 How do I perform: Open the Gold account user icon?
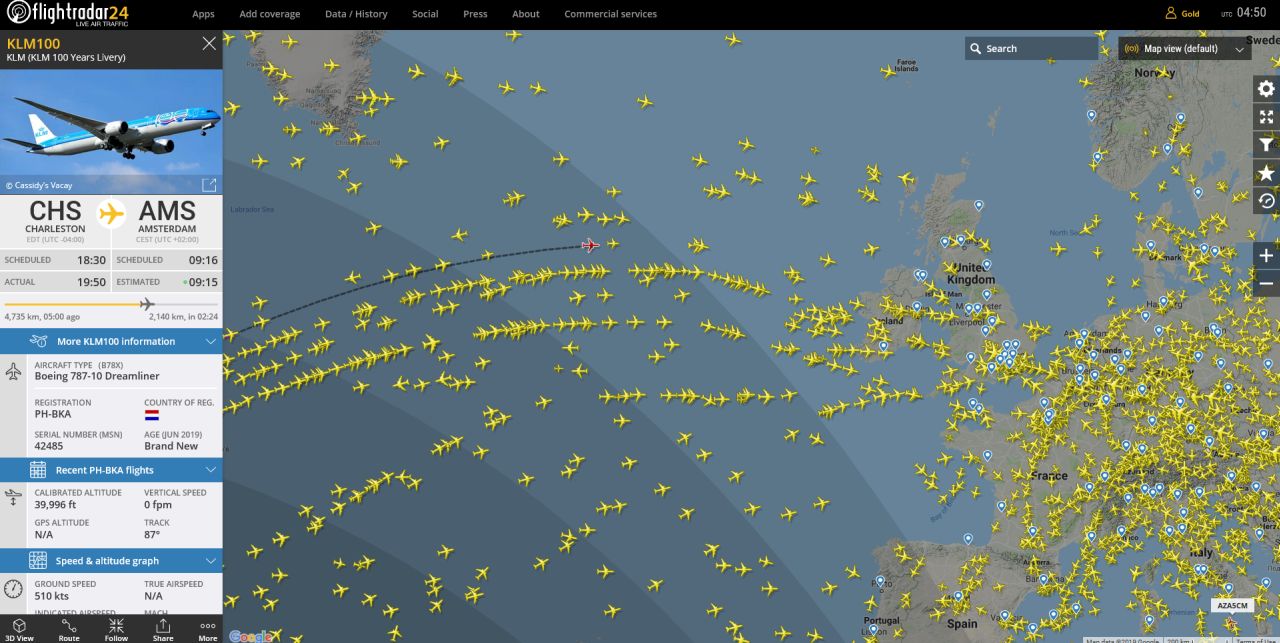pyautogui.click(x=1171, y=14)
